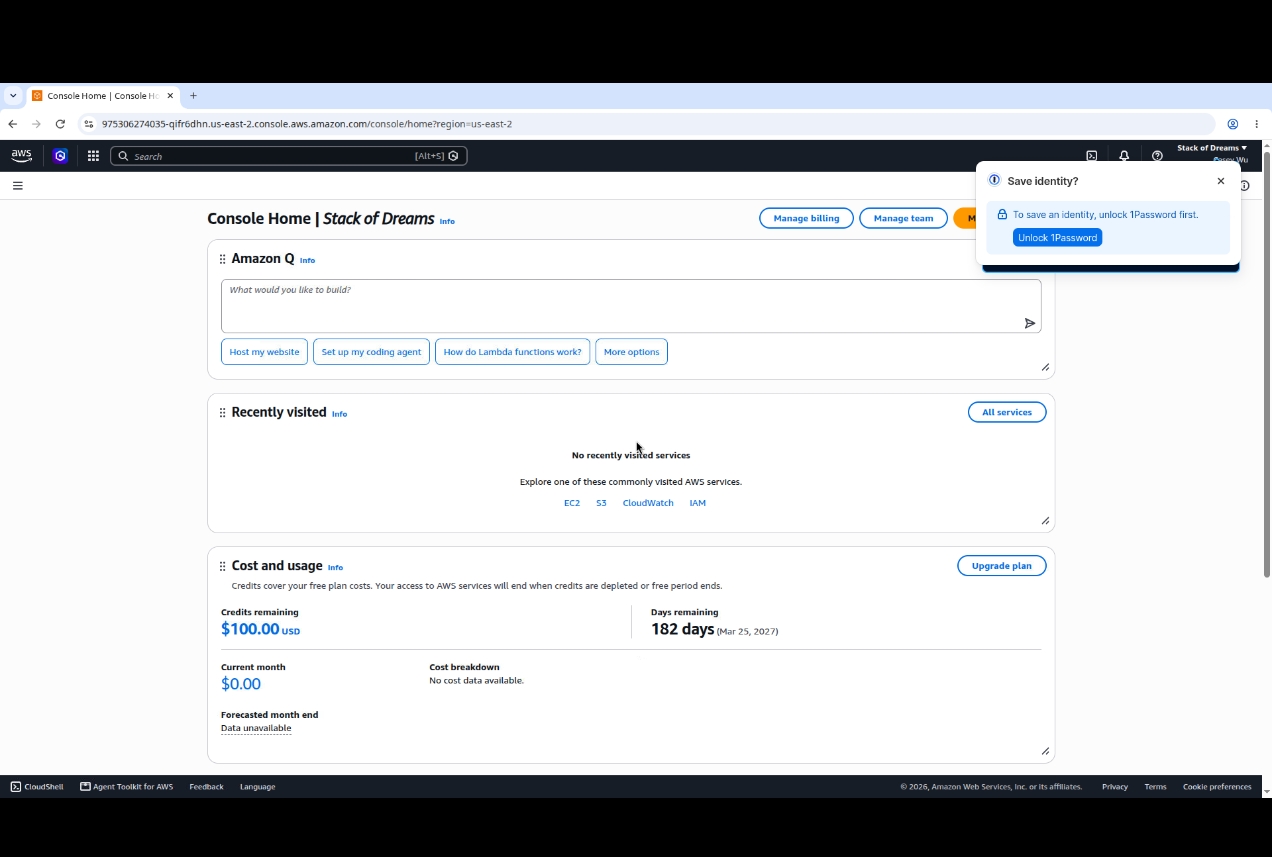Open the Chrome profile icon

point(1233,124)
